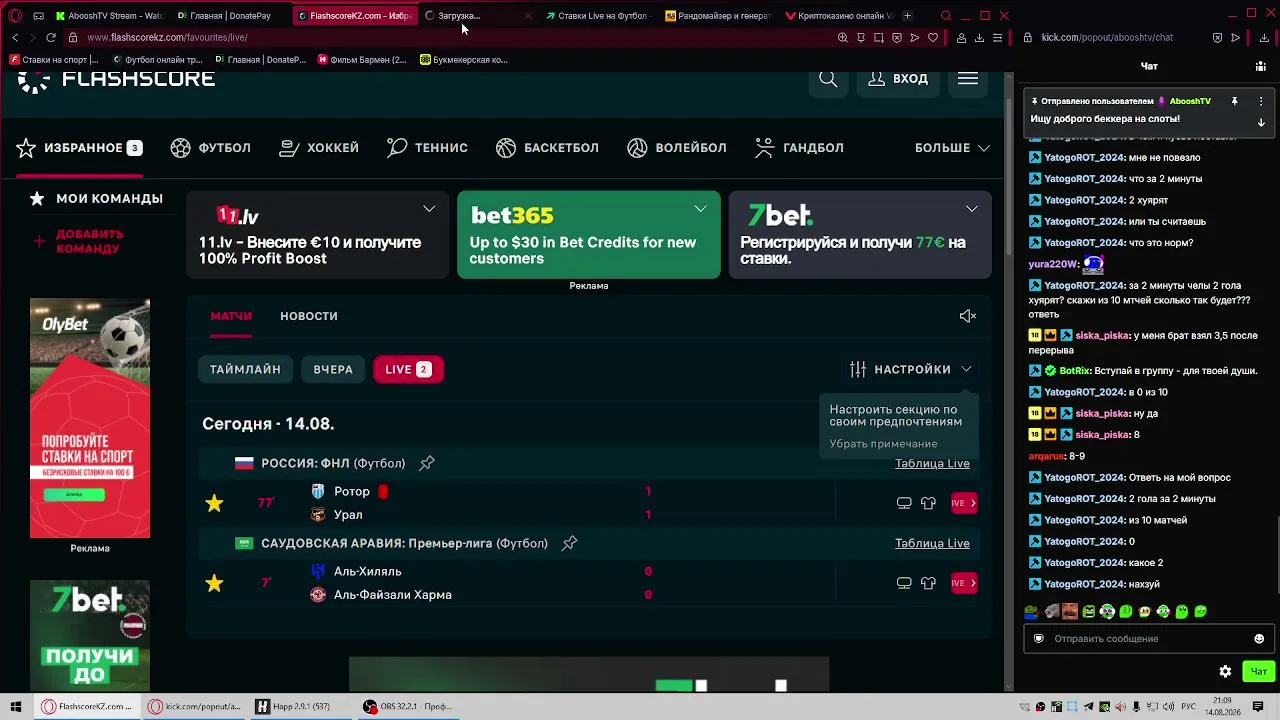1280x720 pixels.
Task: Click the TV icon for Ротор match
Action: click(904, 503)
